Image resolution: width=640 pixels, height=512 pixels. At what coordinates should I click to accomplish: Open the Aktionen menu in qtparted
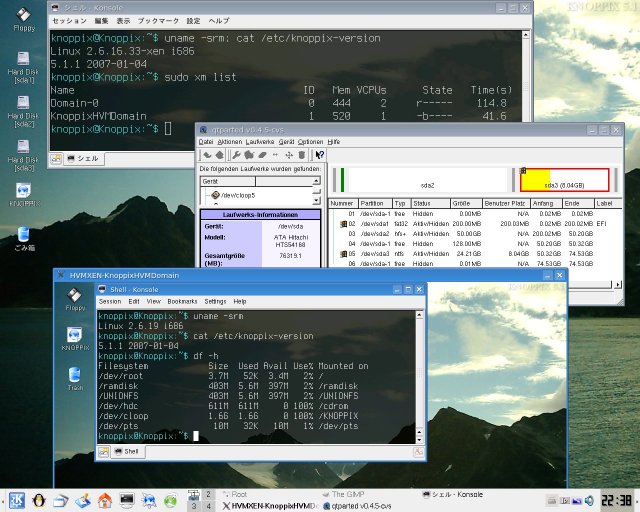(230, 142)
